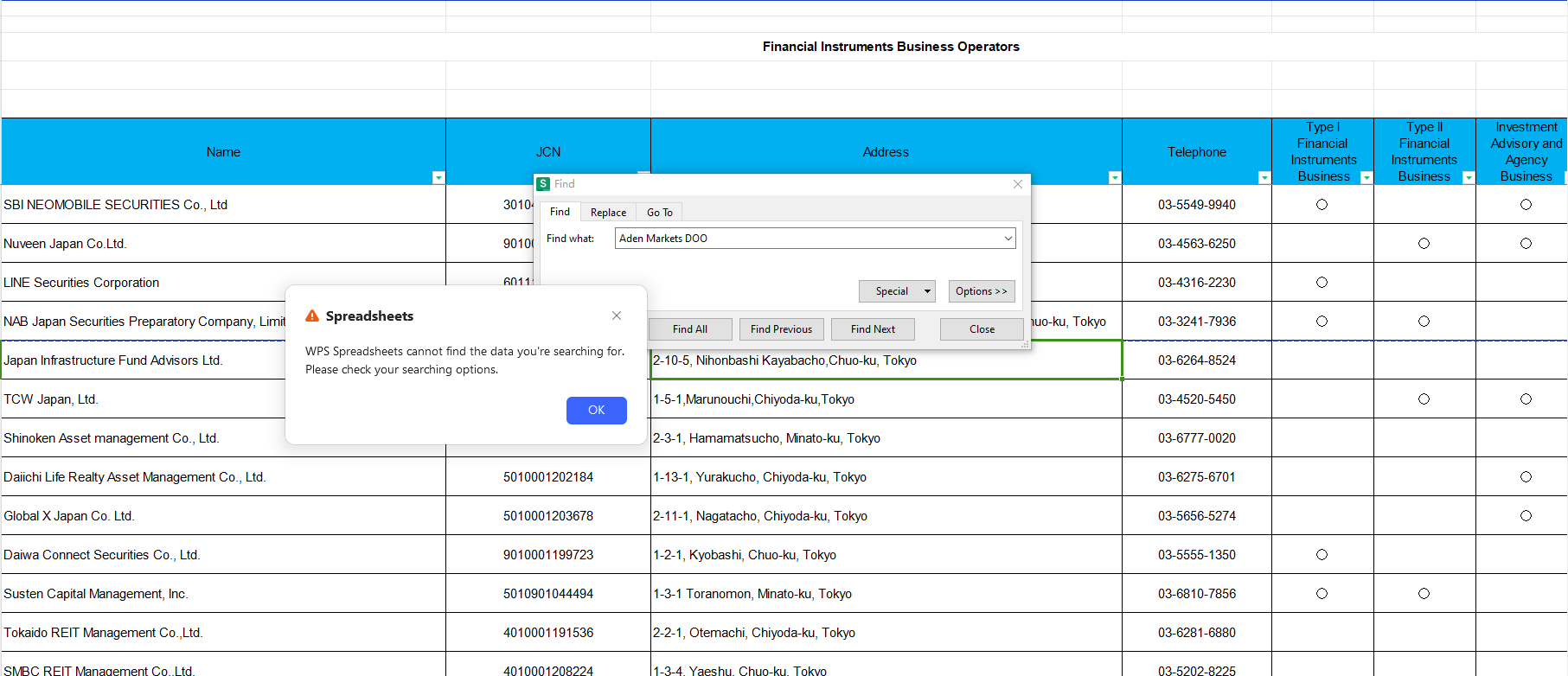The height and width of the screenshot is (676, 1568).
Task: Click the Find All button
Action: tap(689, 329)
